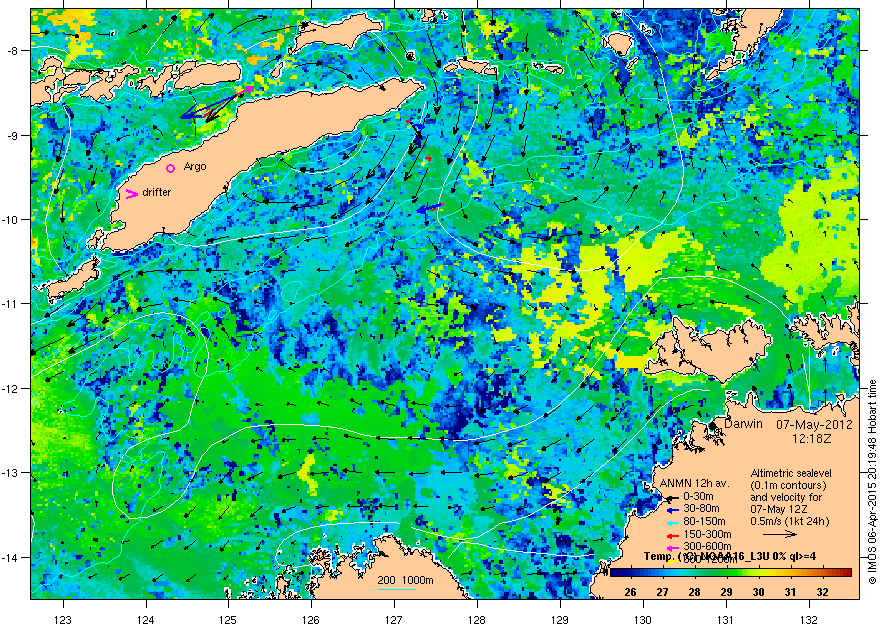
Task: Click the '200 1000m' depth contour label
Action: (405, 581)
